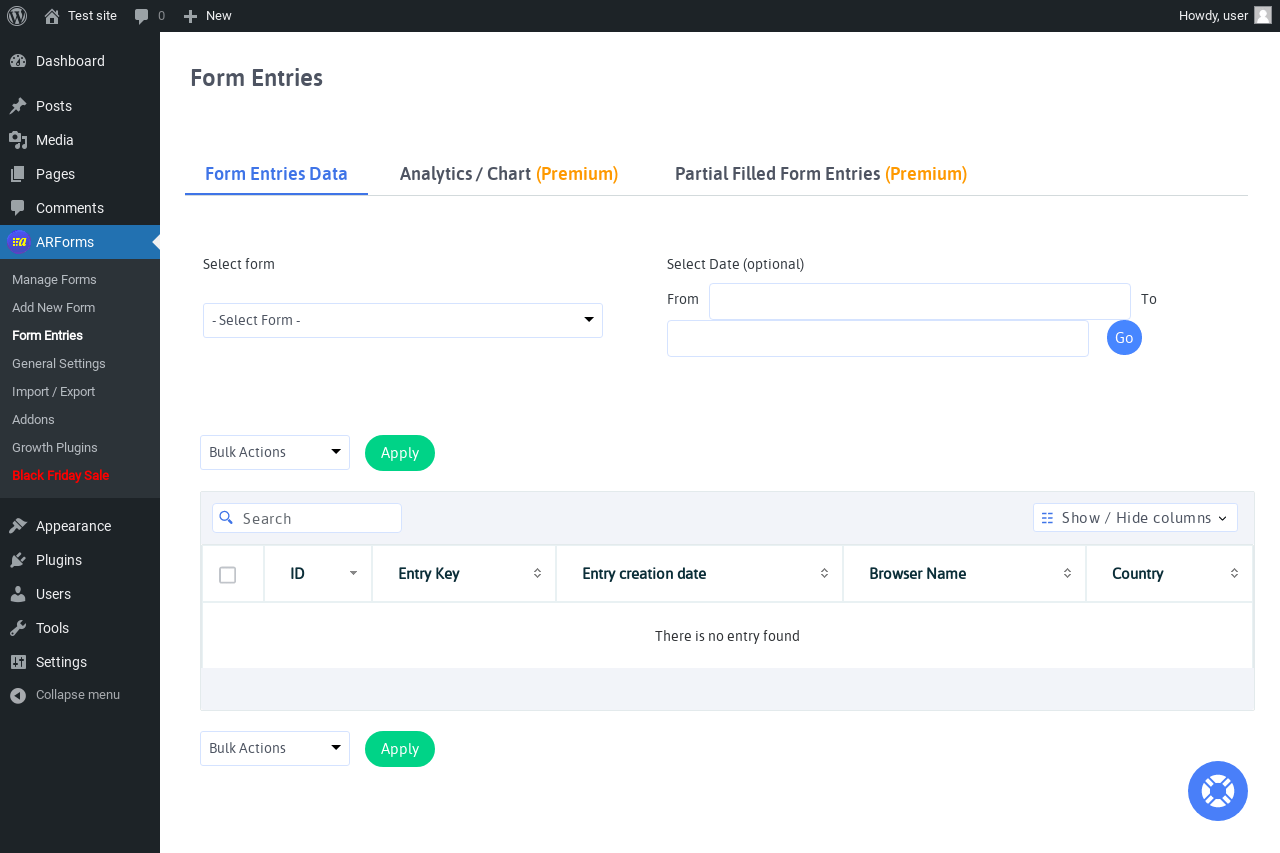Screen dimensions: 1280x853
Task: Toggle the select-all entries checkbox
Action: click(227, 574)
